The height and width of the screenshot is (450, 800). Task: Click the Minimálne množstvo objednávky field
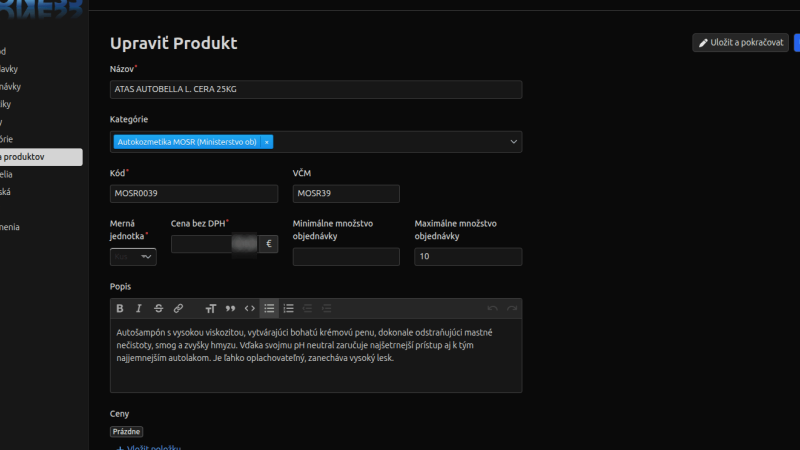pos(346,257)
